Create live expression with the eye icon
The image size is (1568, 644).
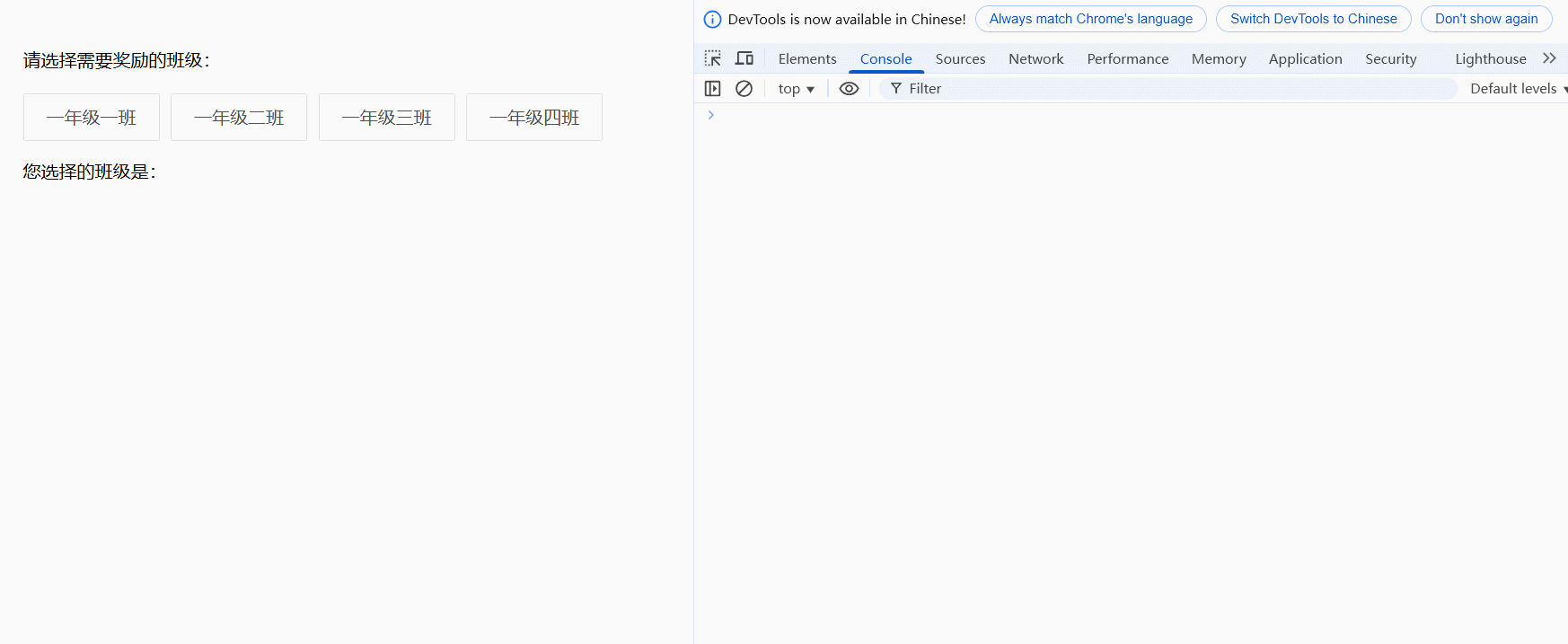coord(849,88)
